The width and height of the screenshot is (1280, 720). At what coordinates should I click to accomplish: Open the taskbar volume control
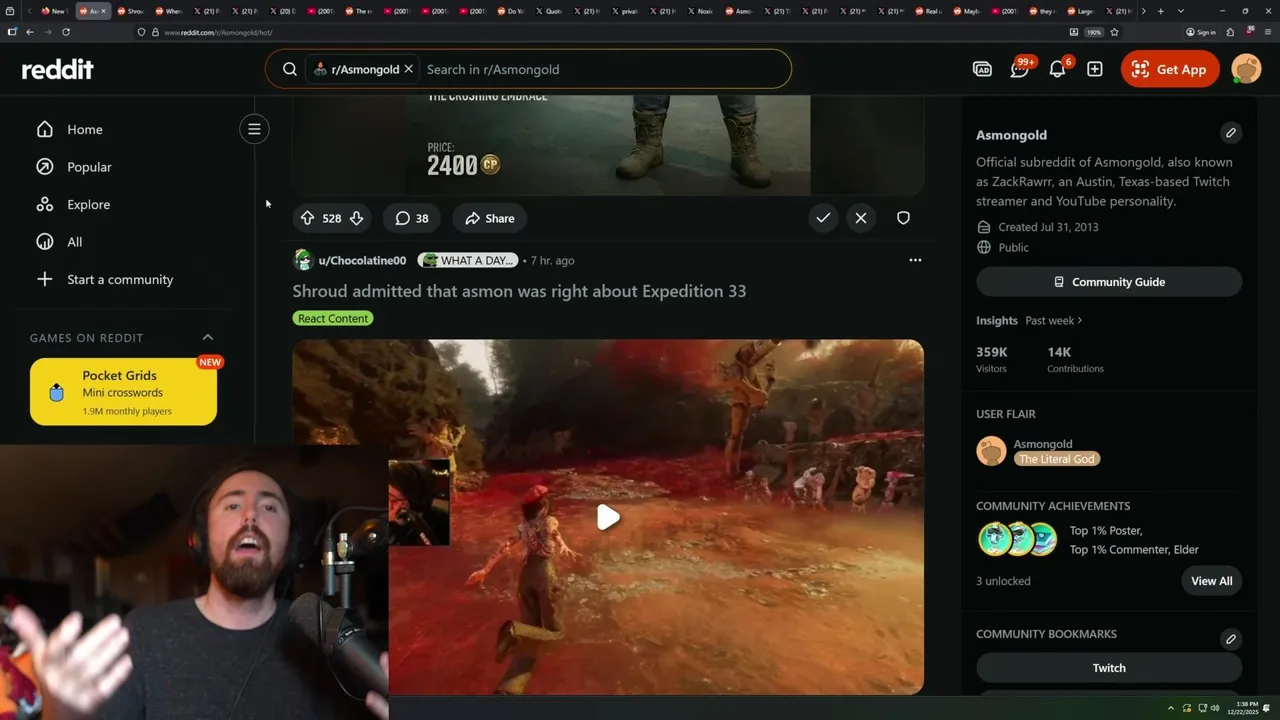coord(1215,708)
